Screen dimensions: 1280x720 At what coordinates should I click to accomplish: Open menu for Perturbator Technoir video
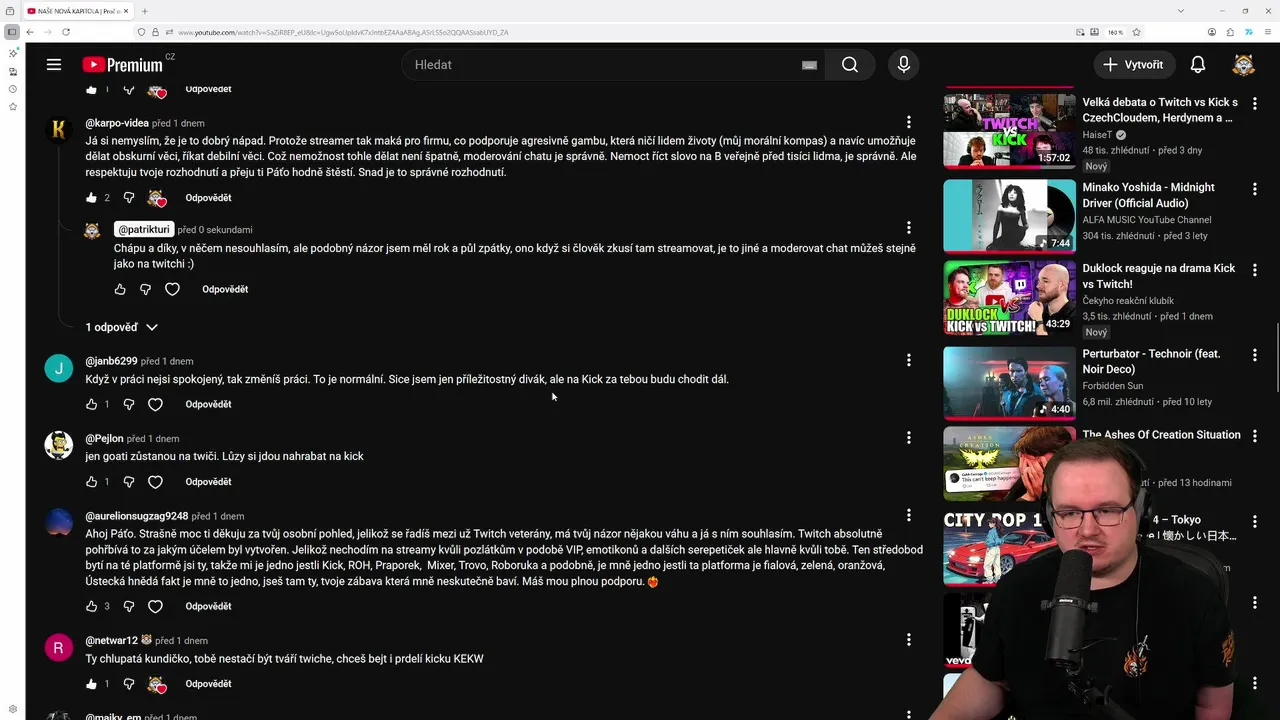(1255, 354)
